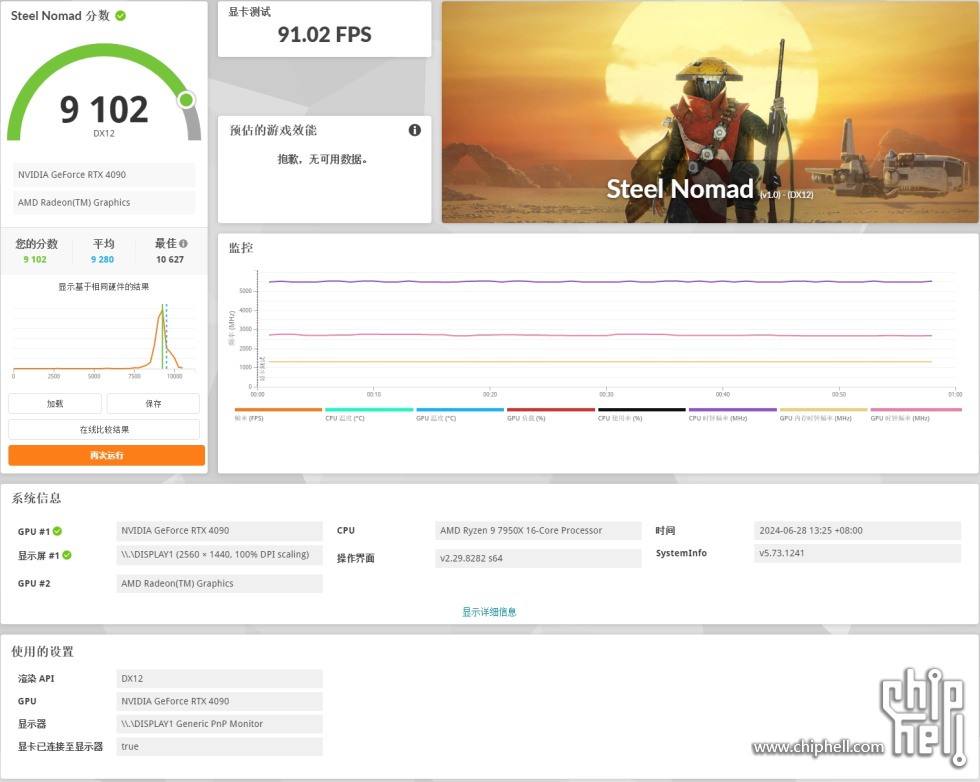This screenshot has width=980, height=782.
Task: Run the benchmark again with 再次运行
Action: pos(106,455)
